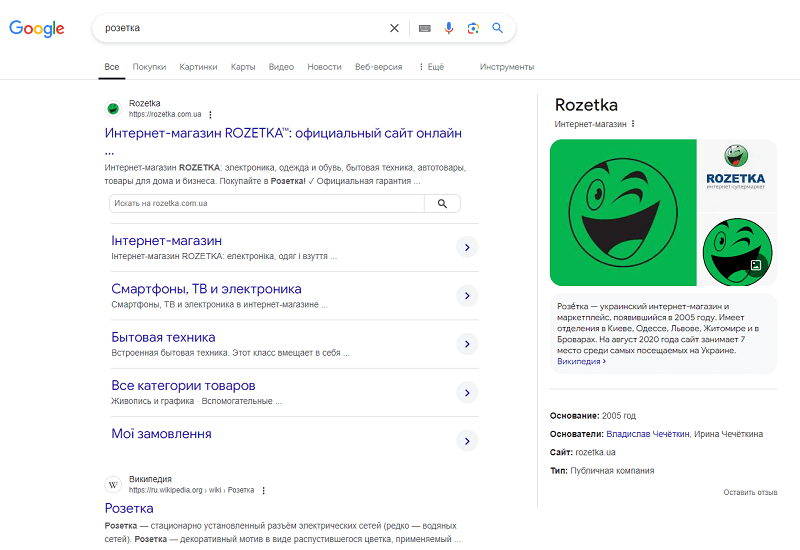Screen dimensions: 800x550
Task: Click magnifier button in rozetka.com.ua sitelink search
Action: [x=442, y=204]
